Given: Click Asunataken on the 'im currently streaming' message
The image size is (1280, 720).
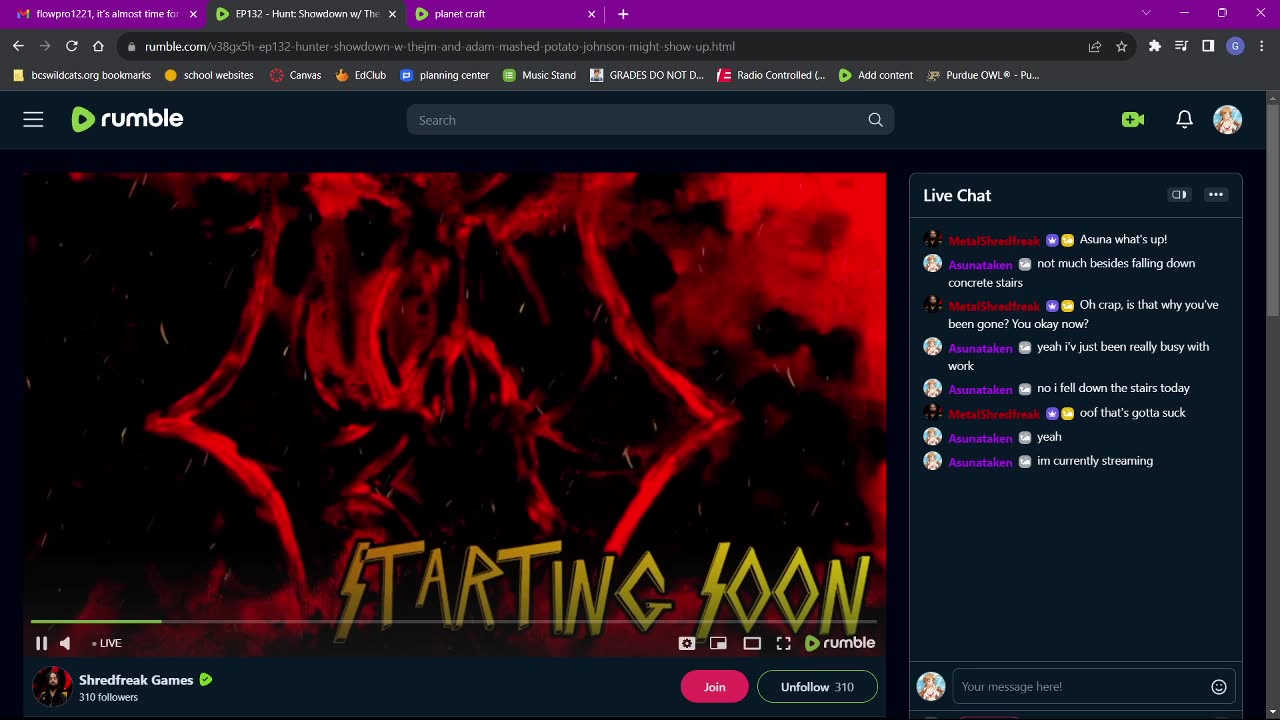Looking at the screenshot, I should 980,462.
